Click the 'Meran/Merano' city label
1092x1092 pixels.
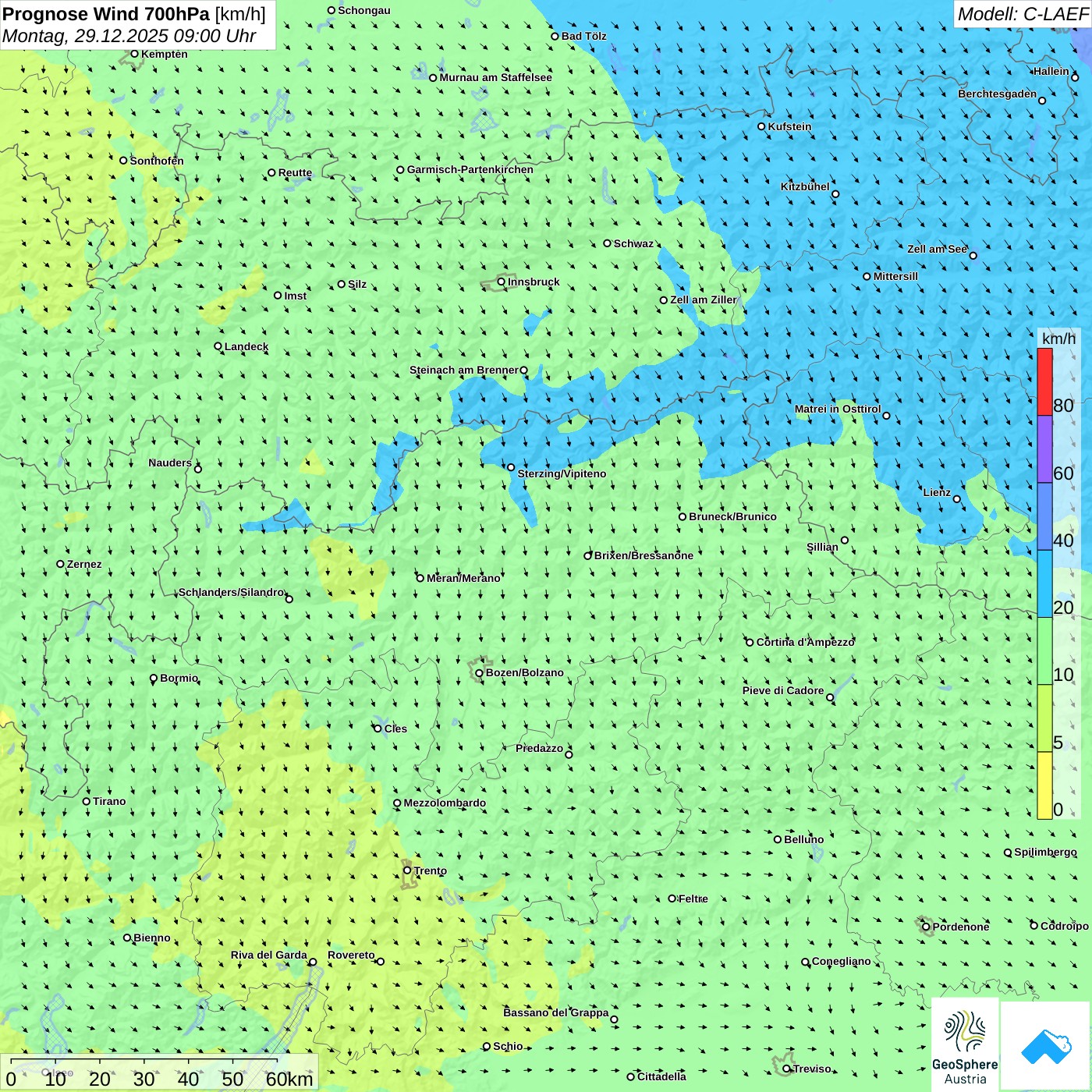tap(463, 578)
